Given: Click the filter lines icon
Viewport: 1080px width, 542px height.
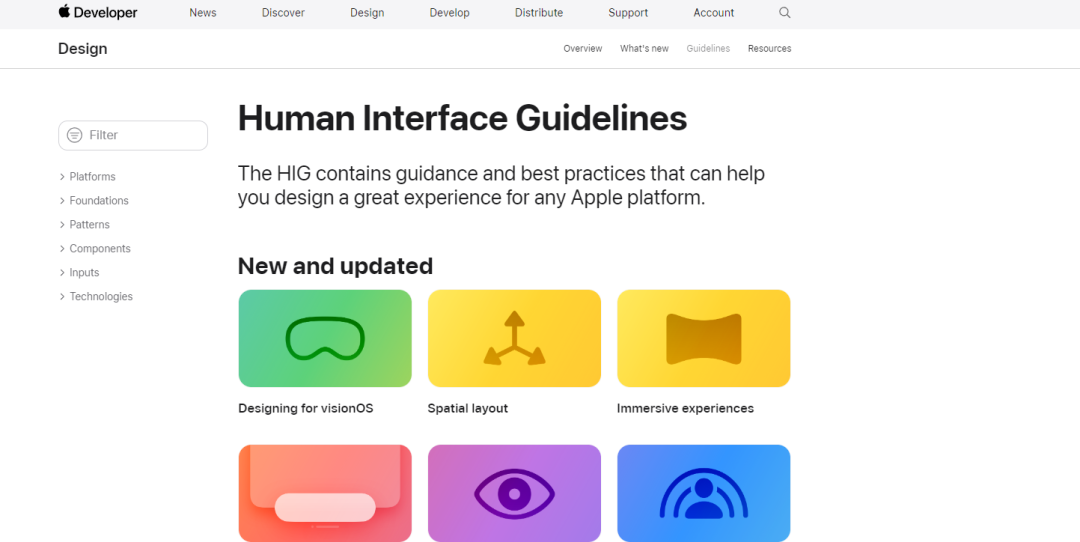Looking at the screenshot, I should 74,135.
